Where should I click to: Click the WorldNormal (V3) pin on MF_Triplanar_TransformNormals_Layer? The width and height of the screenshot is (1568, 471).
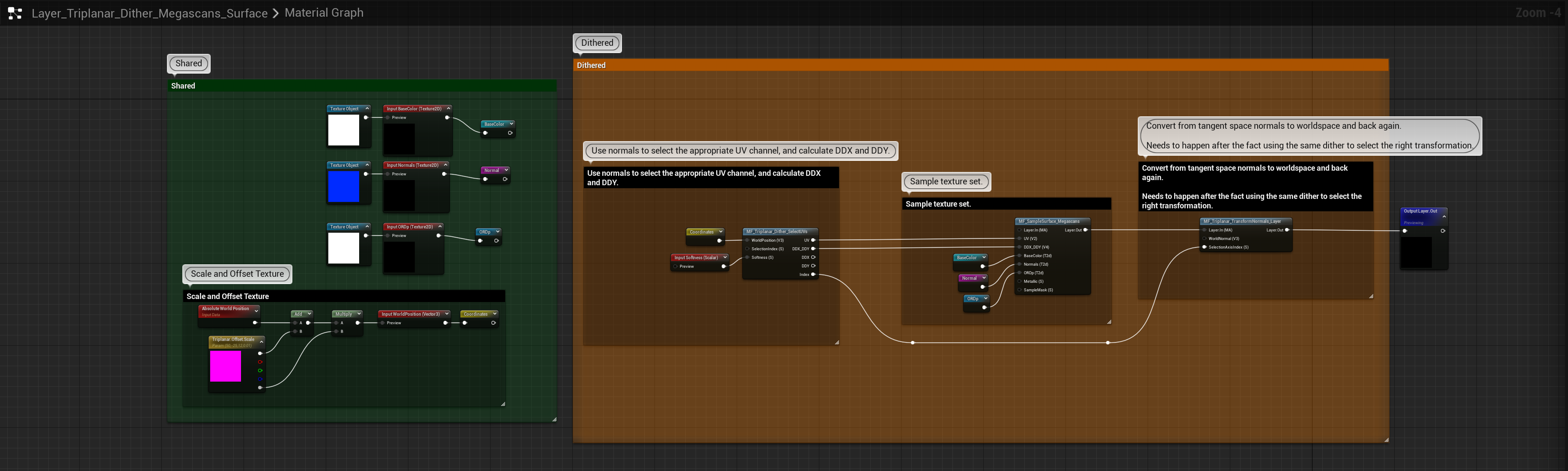coord(1205,238)
